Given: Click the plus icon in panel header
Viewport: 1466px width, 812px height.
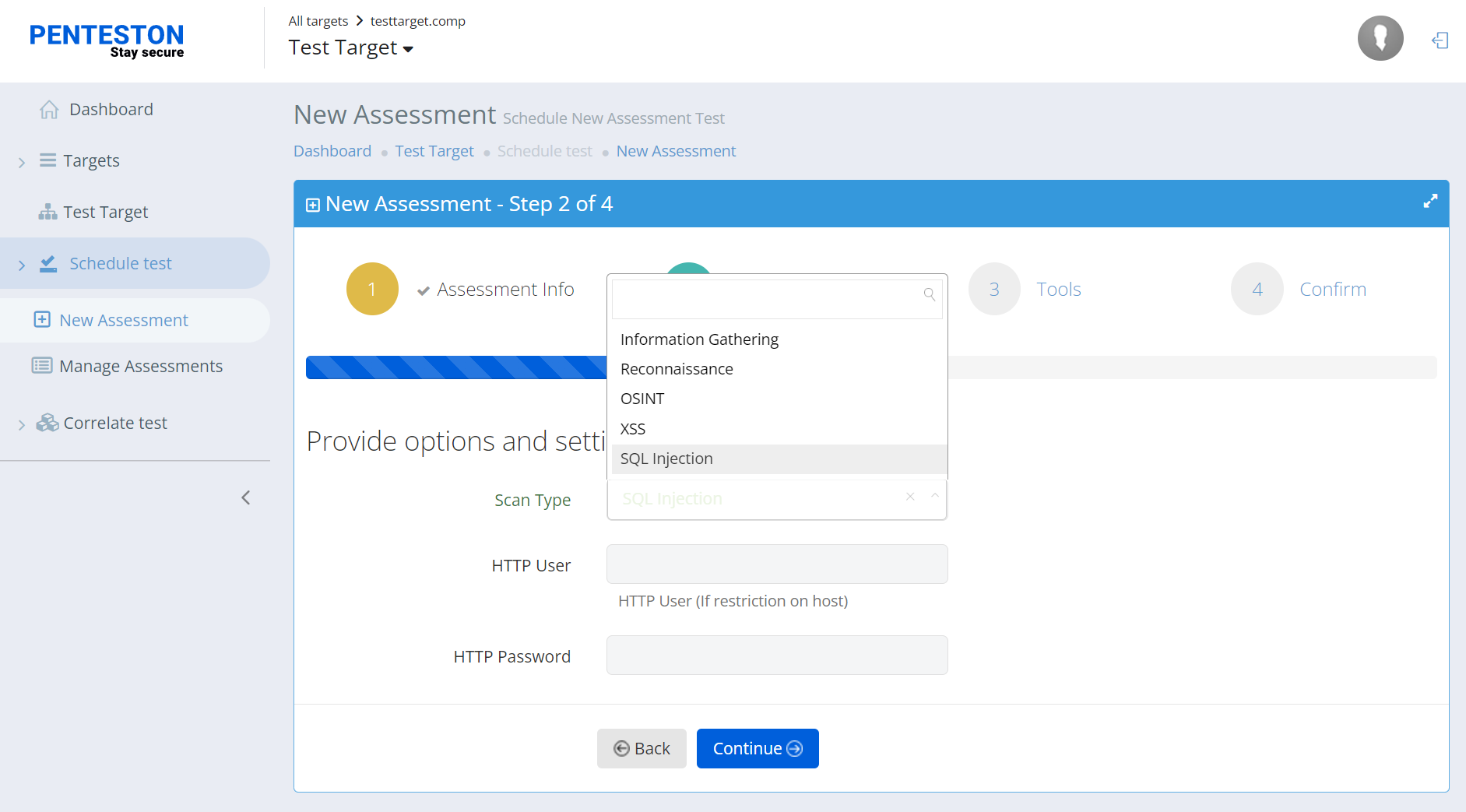Looking at the screenshot, I should tap(313, 205).
